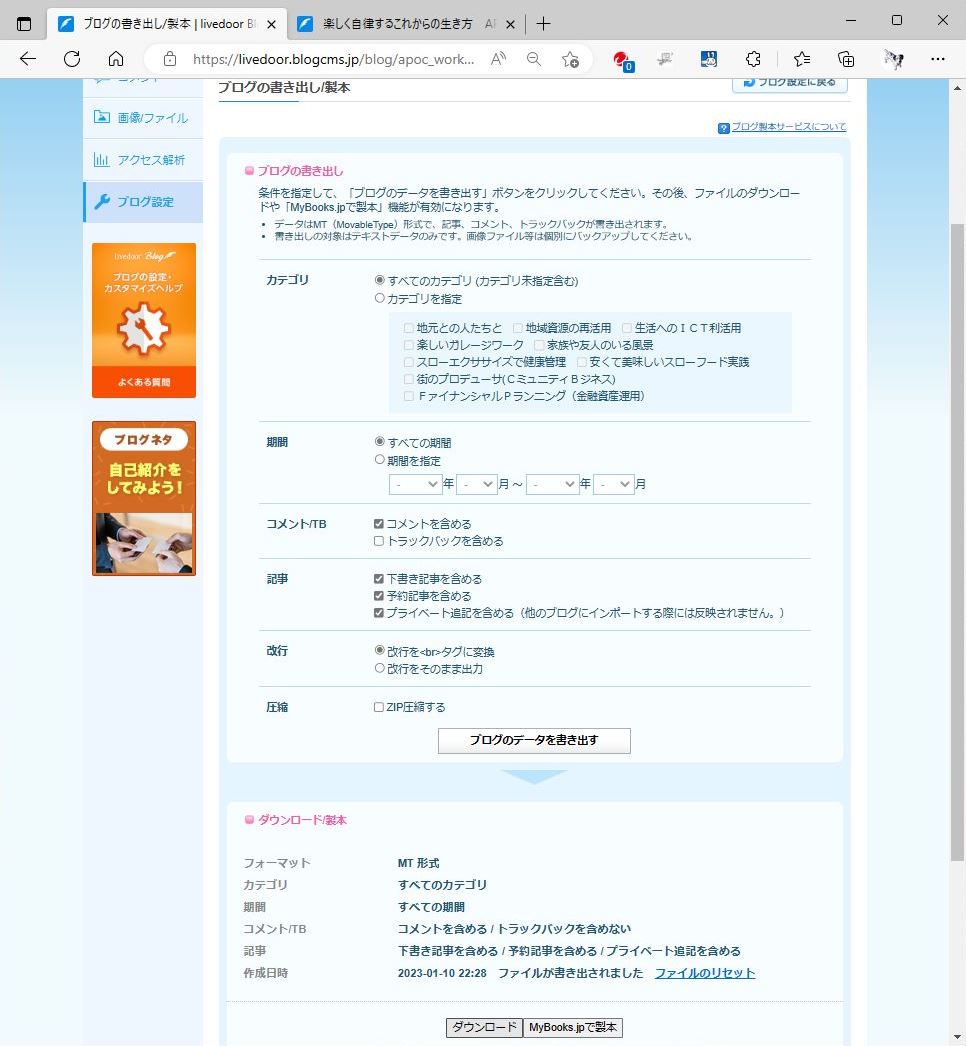Click the ダウンロード button
The image size is (966, 1046).
[484, 1027]
